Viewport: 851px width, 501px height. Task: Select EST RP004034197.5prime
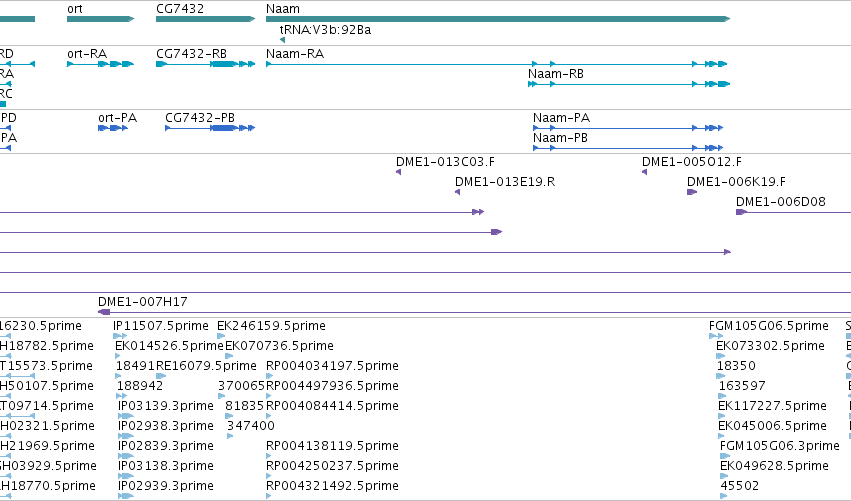pos(332,366)
